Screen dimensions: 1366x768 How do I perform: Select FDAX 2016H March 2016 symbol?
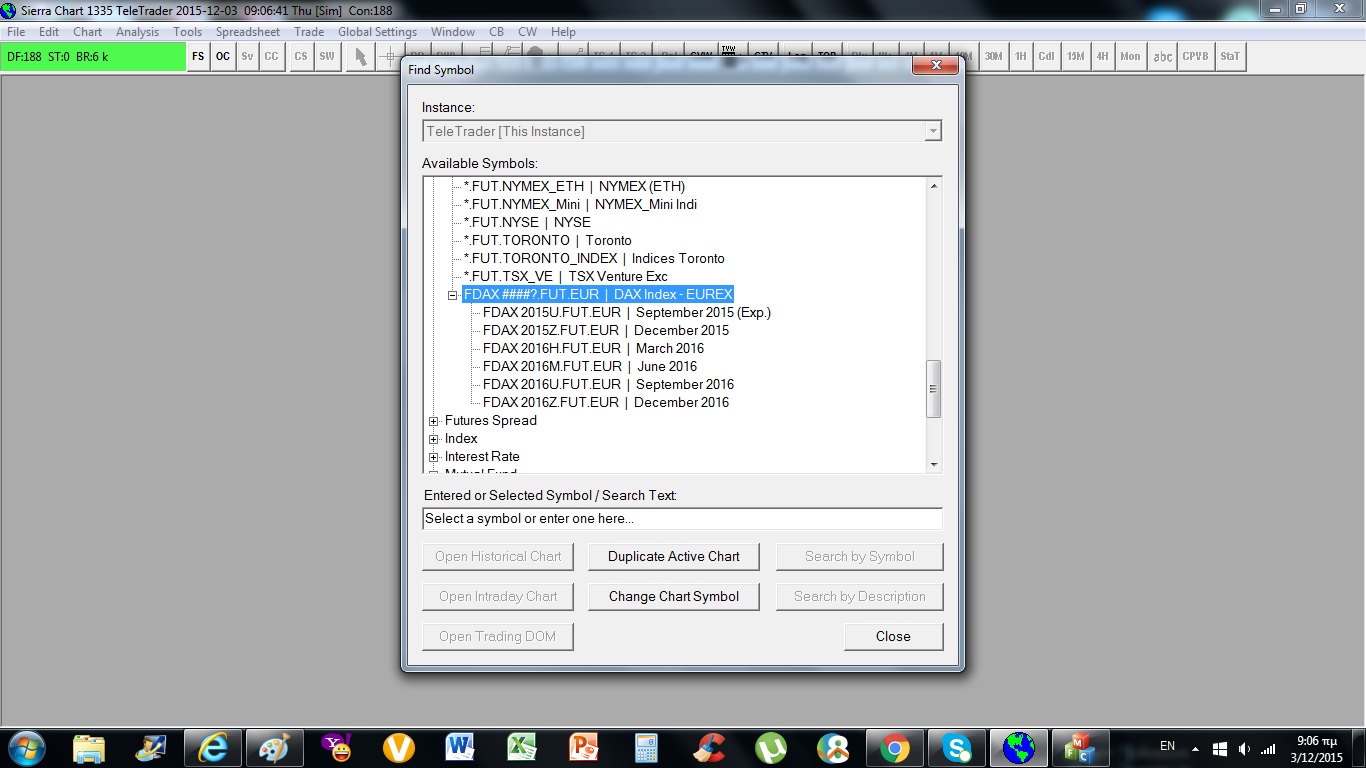pyautogui.click(x=593, y=348)
